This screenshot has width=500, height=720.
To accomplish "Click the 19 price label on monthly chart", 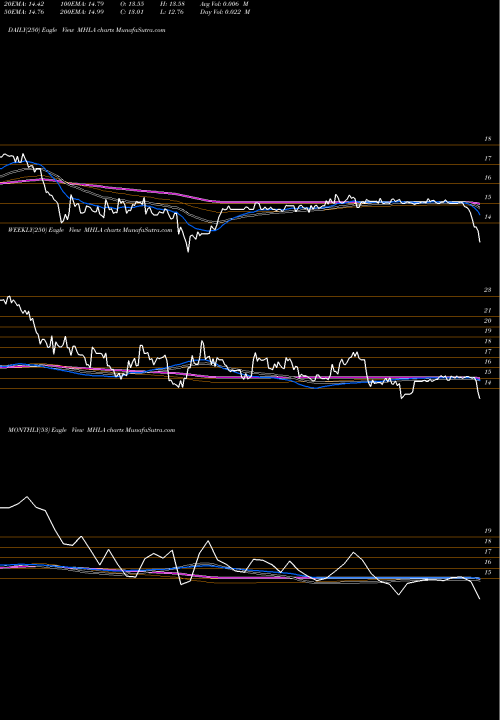I will (488, 531).
